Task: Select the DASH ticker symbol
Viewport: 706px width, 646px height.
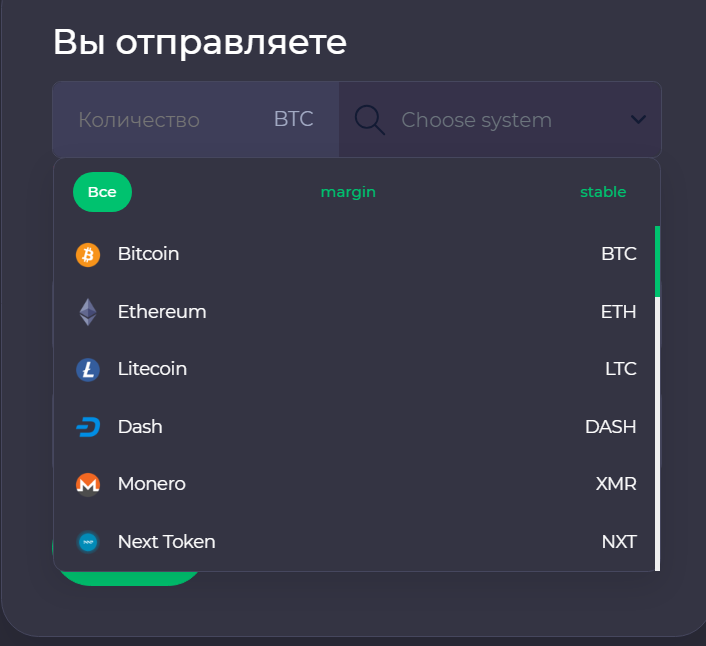Action: click(610, 427)
